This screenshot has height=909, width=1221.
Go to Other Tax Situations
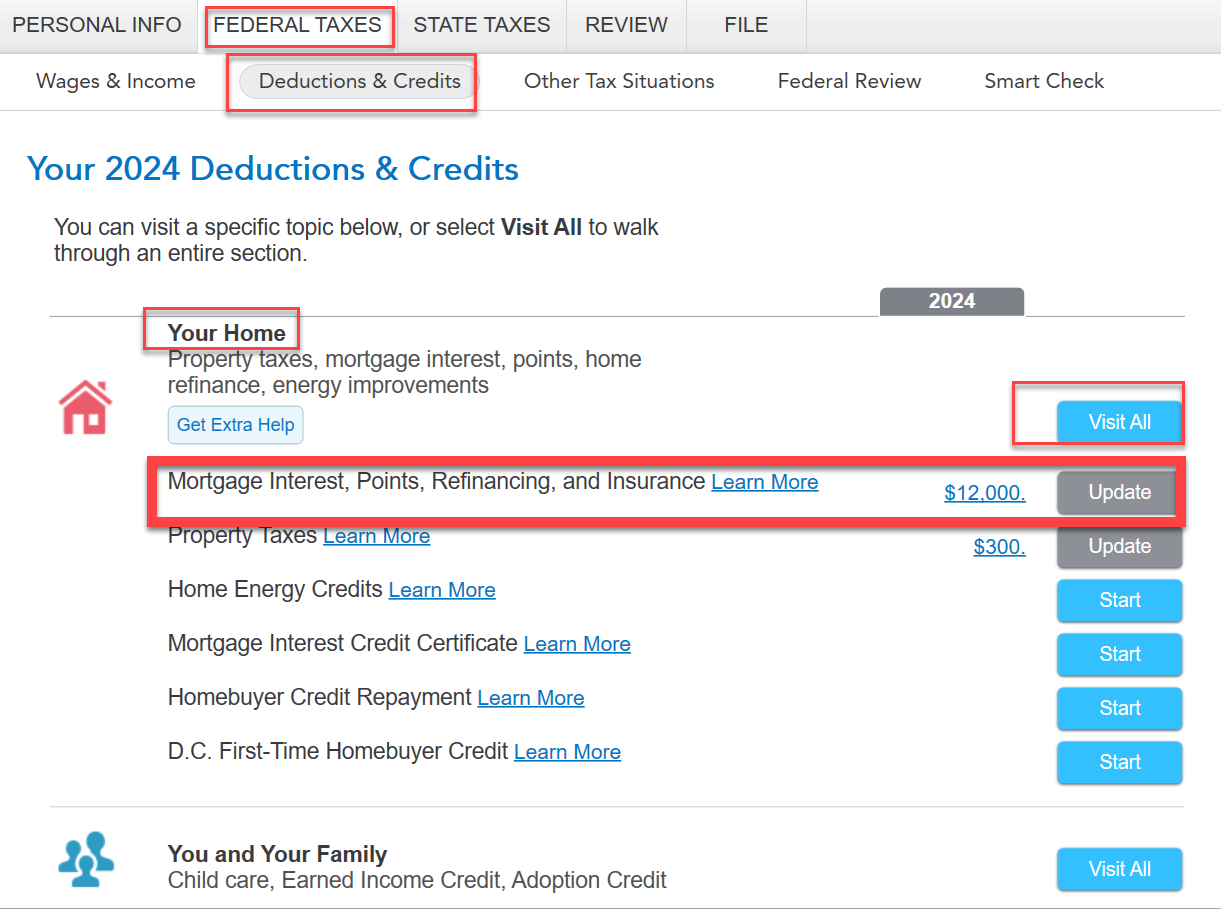(619, 81)
